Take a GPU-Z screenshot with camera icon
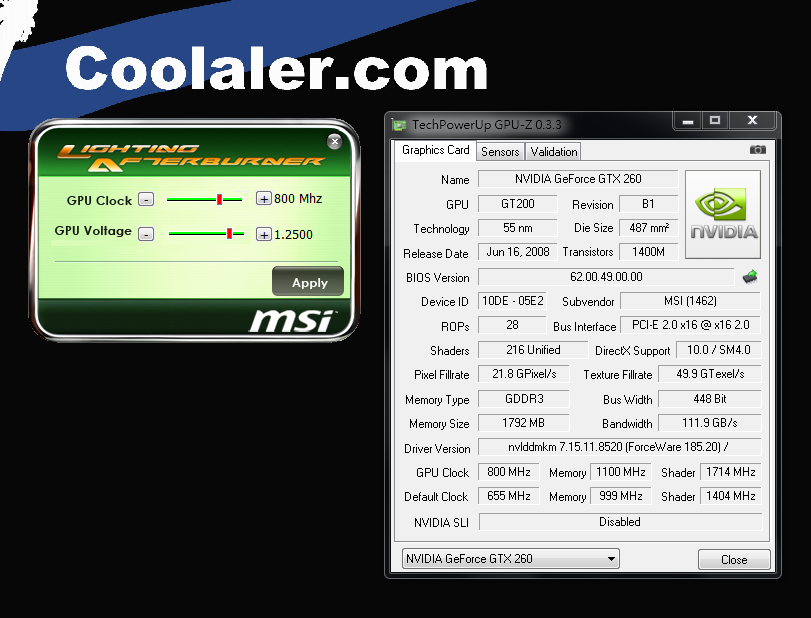Image resolution: width=811 pixels, height=618 pixels. coord(758,150)
